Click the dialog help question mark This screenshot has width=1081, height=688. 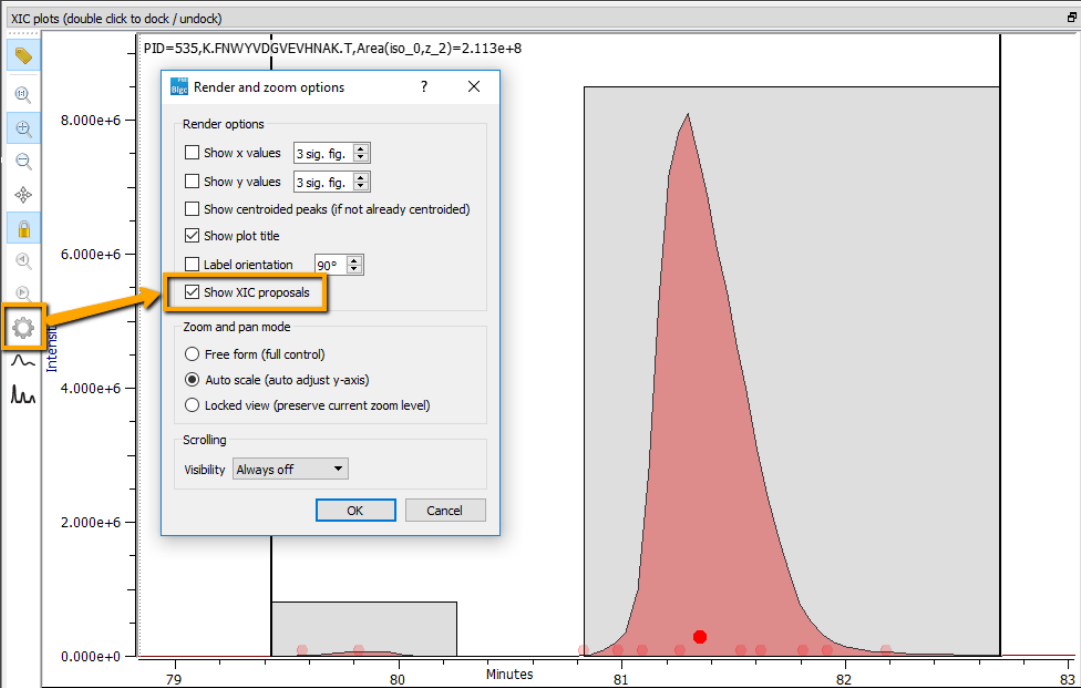coord(424,87)
